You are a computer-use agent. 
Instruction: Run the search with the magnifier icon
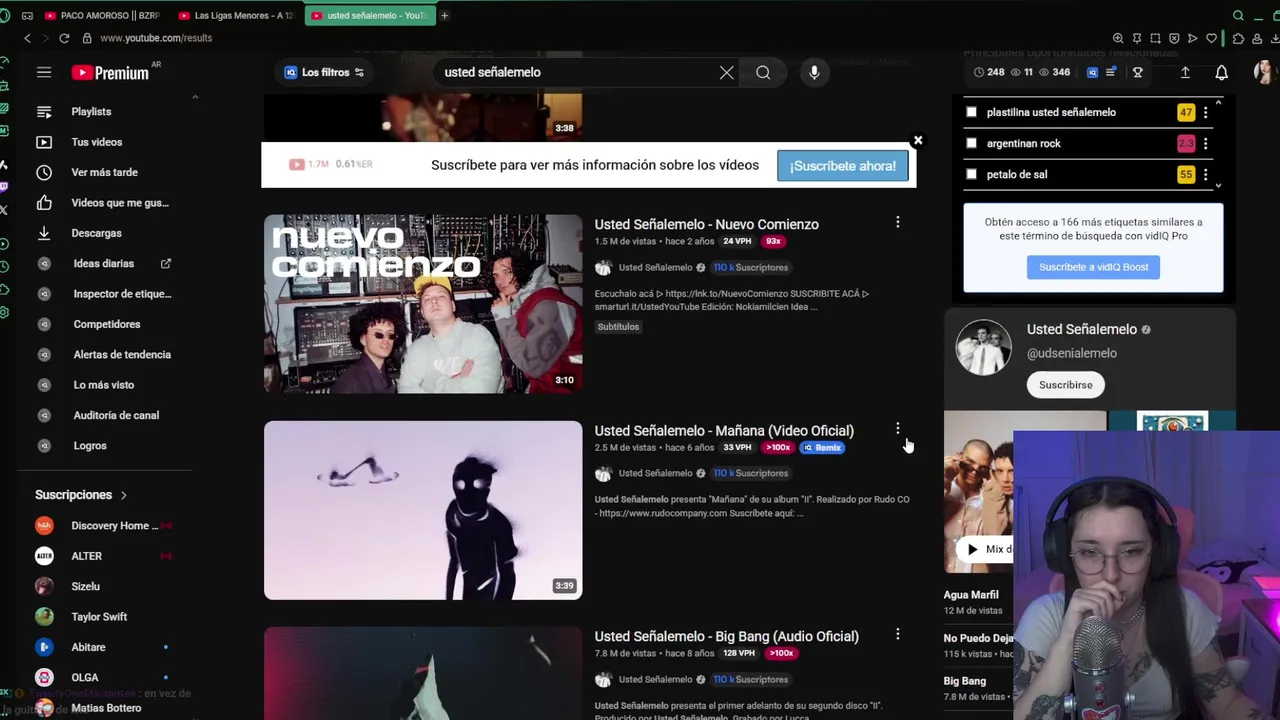pos(763,72)
